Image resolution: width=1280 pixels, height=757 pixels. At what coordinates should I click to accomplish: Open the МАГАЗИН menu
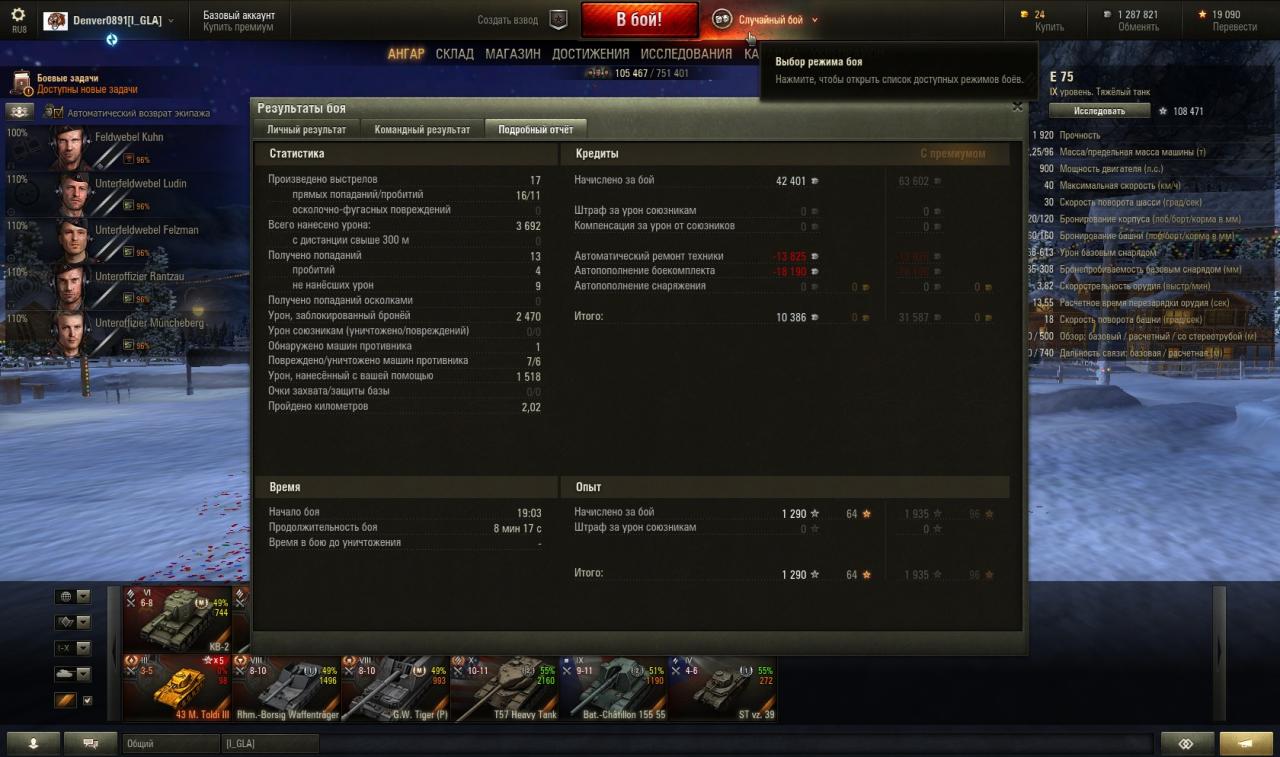point(513,54)
